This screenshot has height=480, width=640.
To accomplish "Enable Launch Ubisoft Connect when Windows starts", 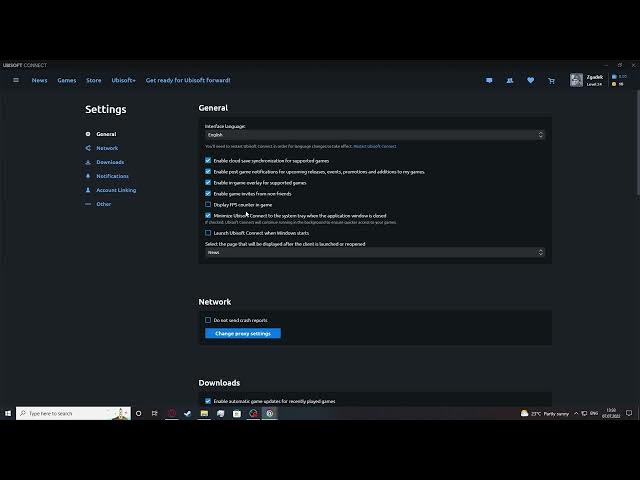I will click(x=208, y=233).
